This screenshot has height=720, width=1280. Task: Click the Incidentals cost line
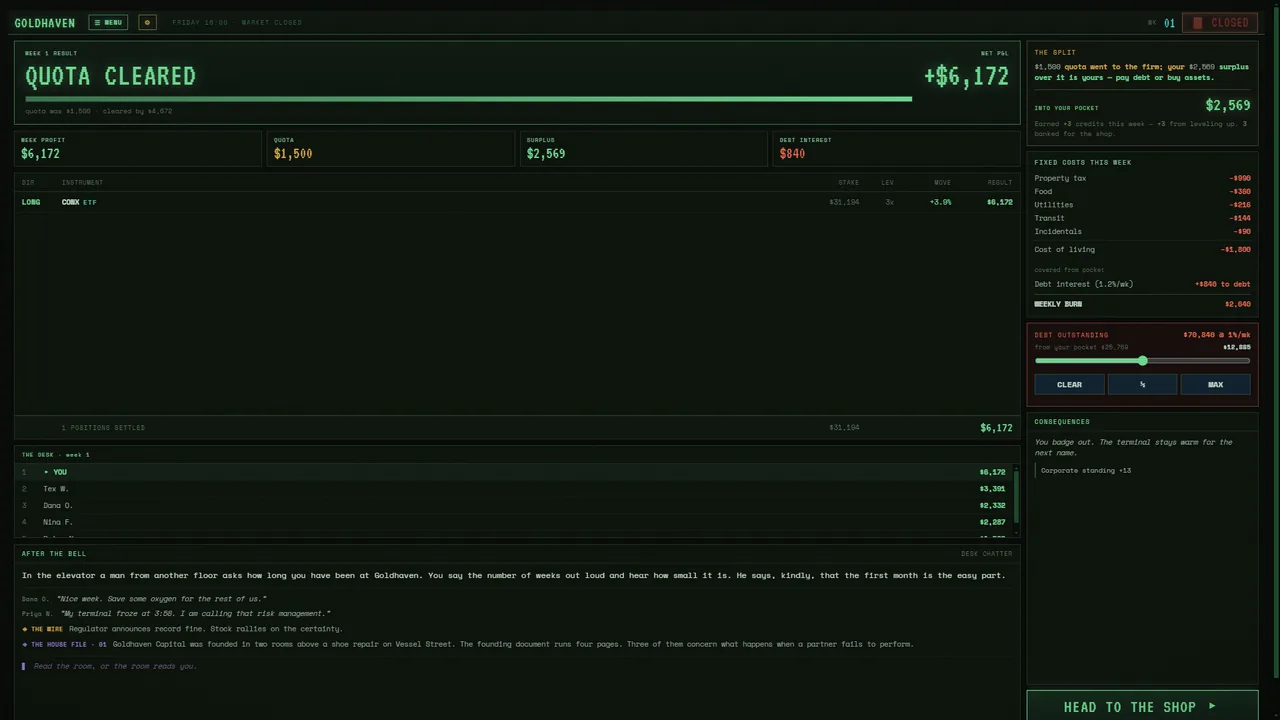1142,231
